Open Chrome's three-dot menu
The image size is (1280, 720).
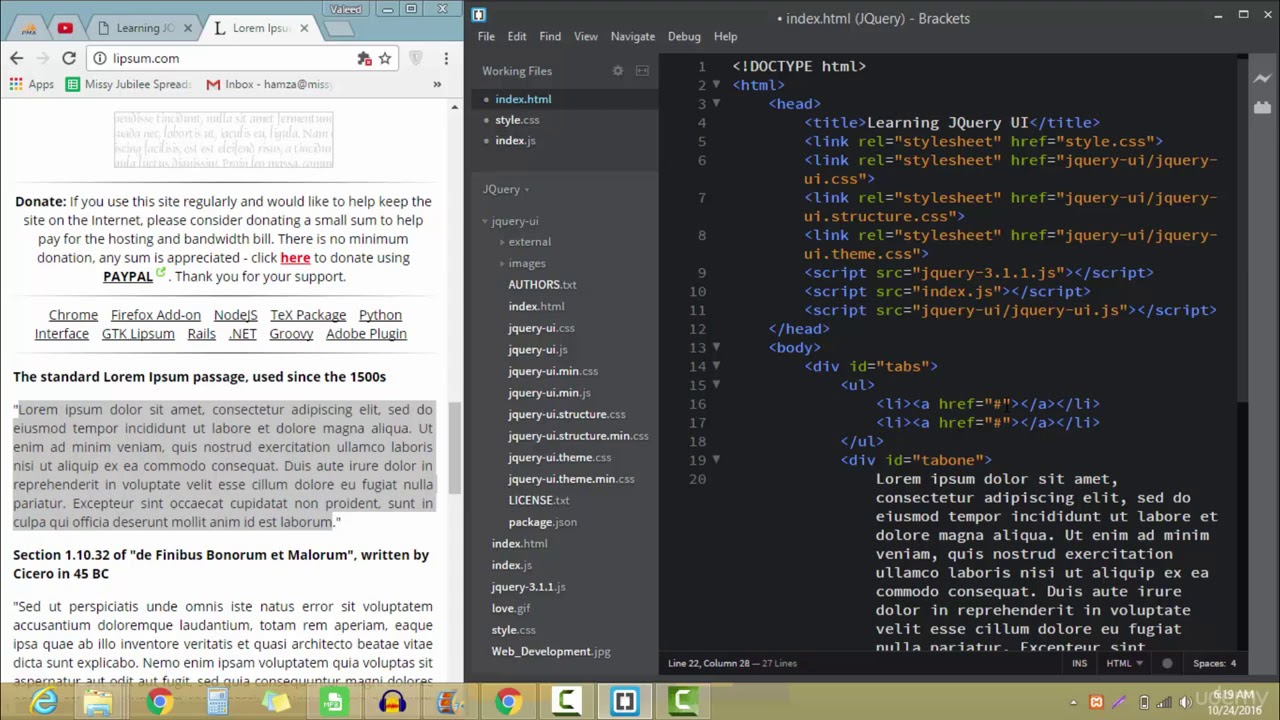pyautogui.click(x=445, y=58)
